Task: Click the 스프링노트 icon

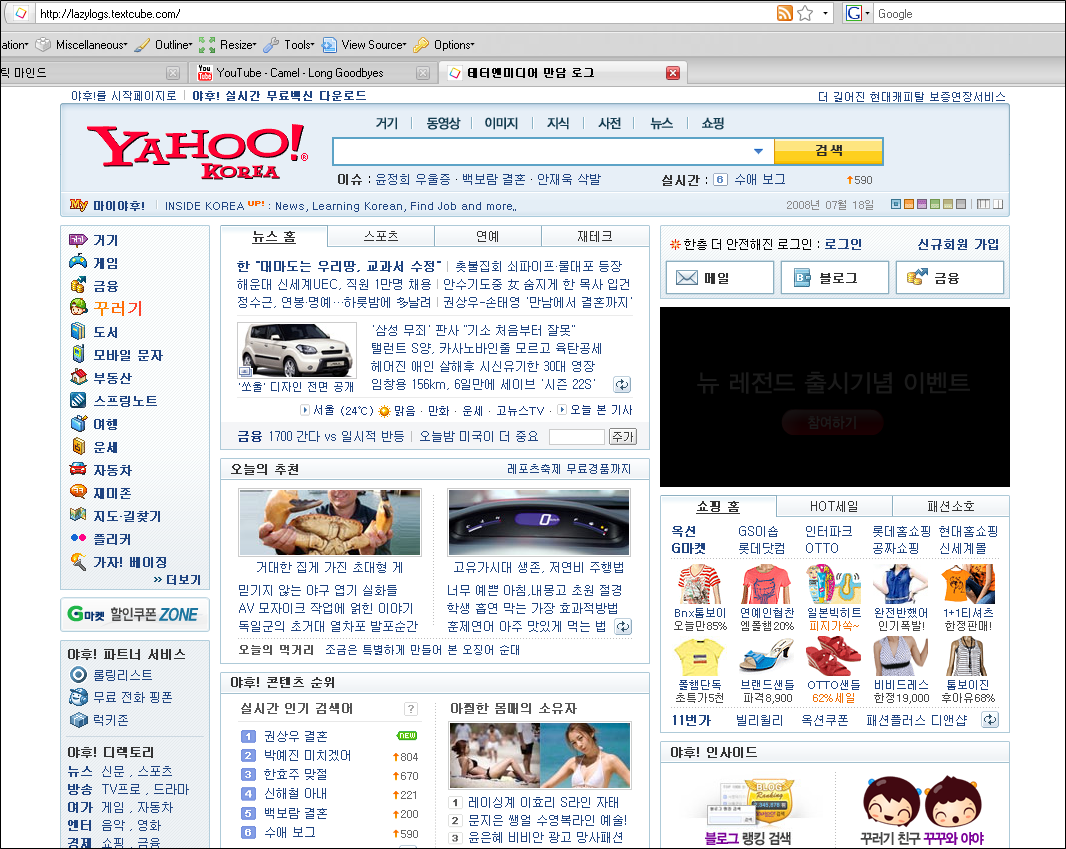Action: 78,400
